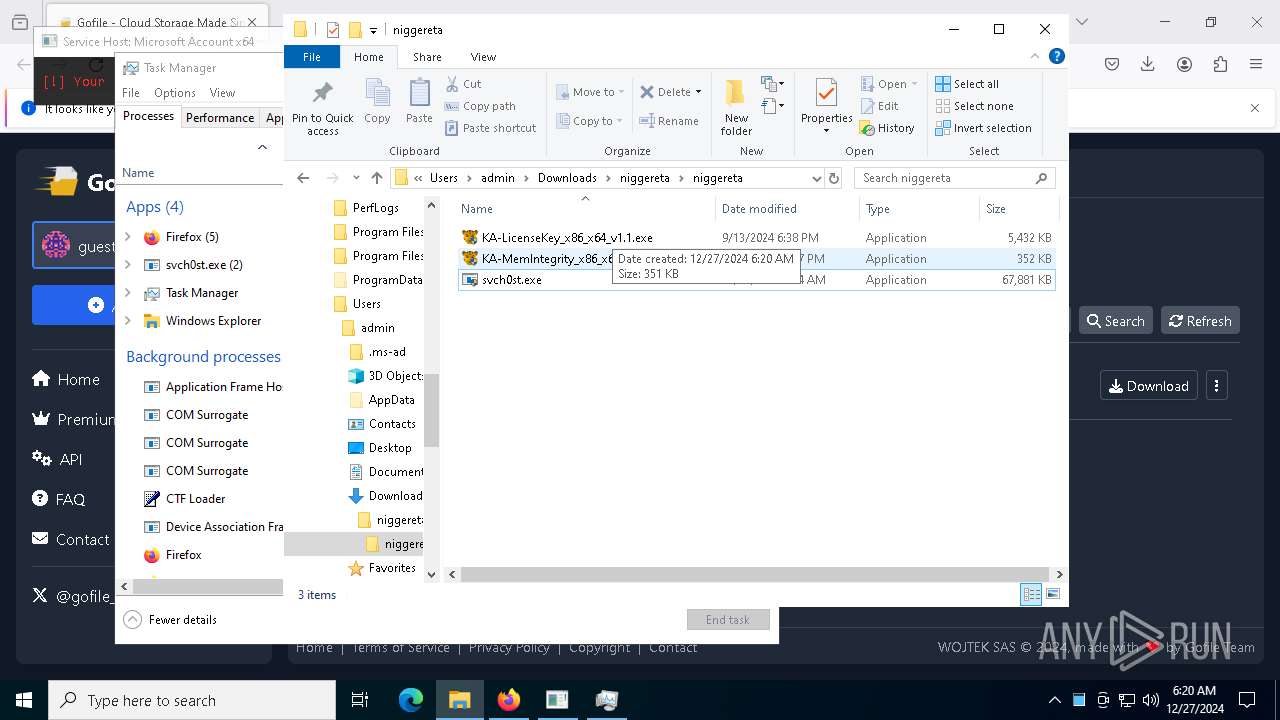The image size is (1280, 720).
Task: Expand address bar history dropdown
Action: [816, 178]
